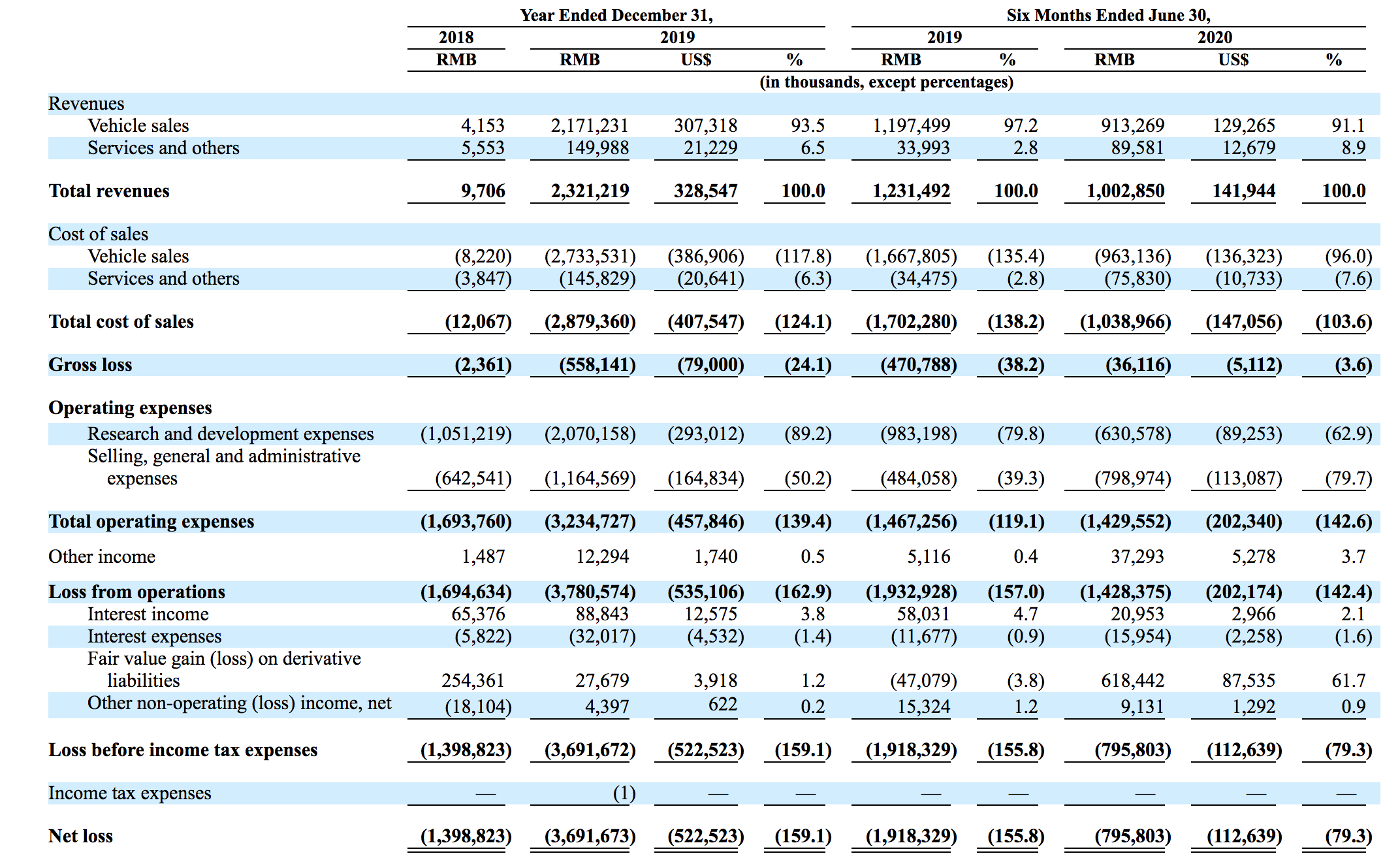Click the Net loss row label

click(80, 836)
